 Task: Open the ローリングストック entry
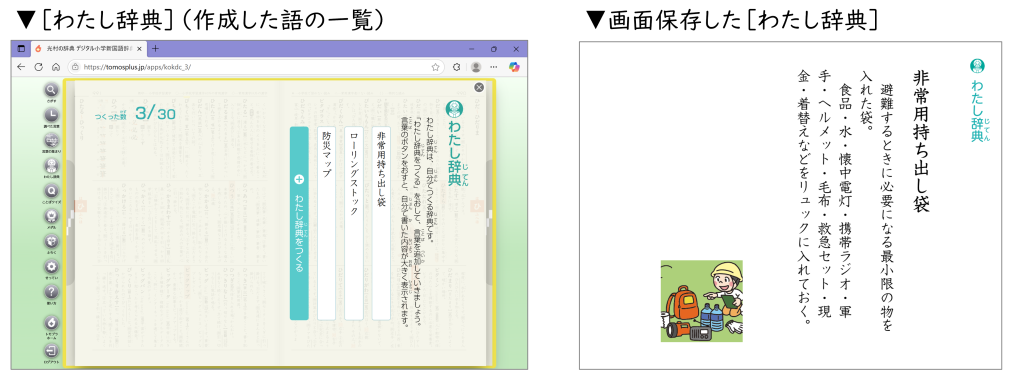[x=353, y=223]
